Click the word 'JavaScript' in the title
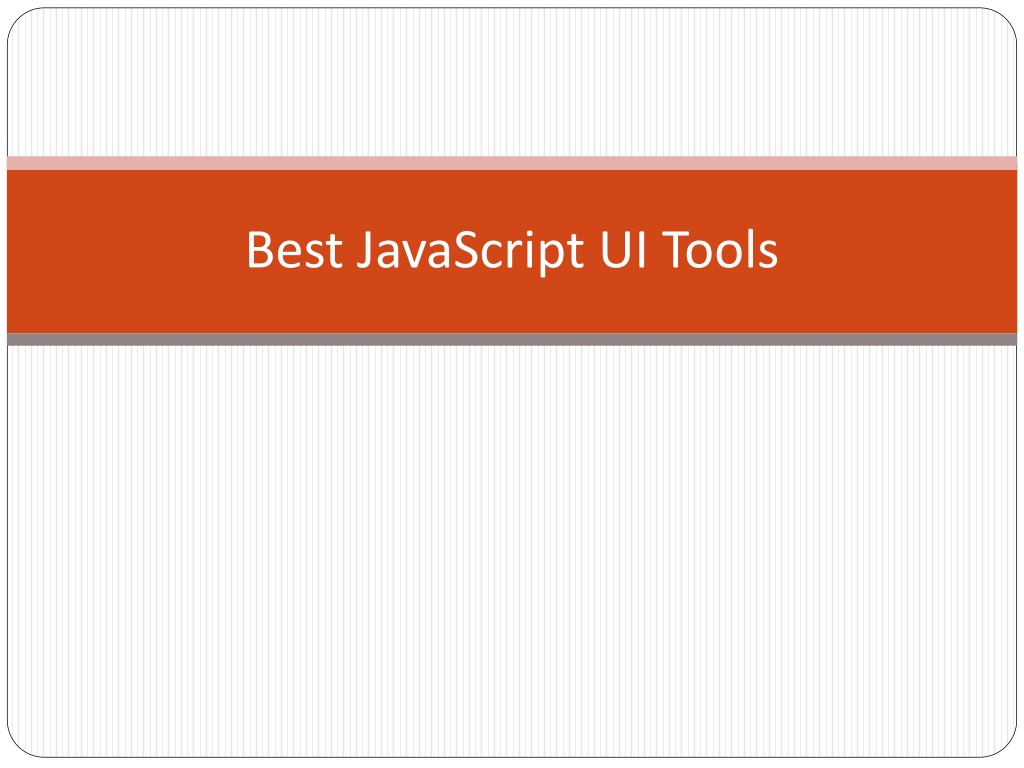 (470, 252)
